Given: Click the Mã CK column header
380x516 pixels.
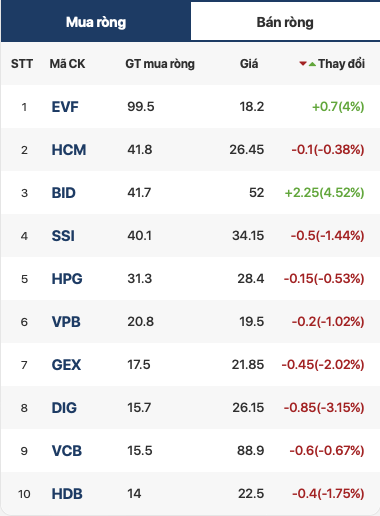Looking at the screenshot, I should [67, 64].
